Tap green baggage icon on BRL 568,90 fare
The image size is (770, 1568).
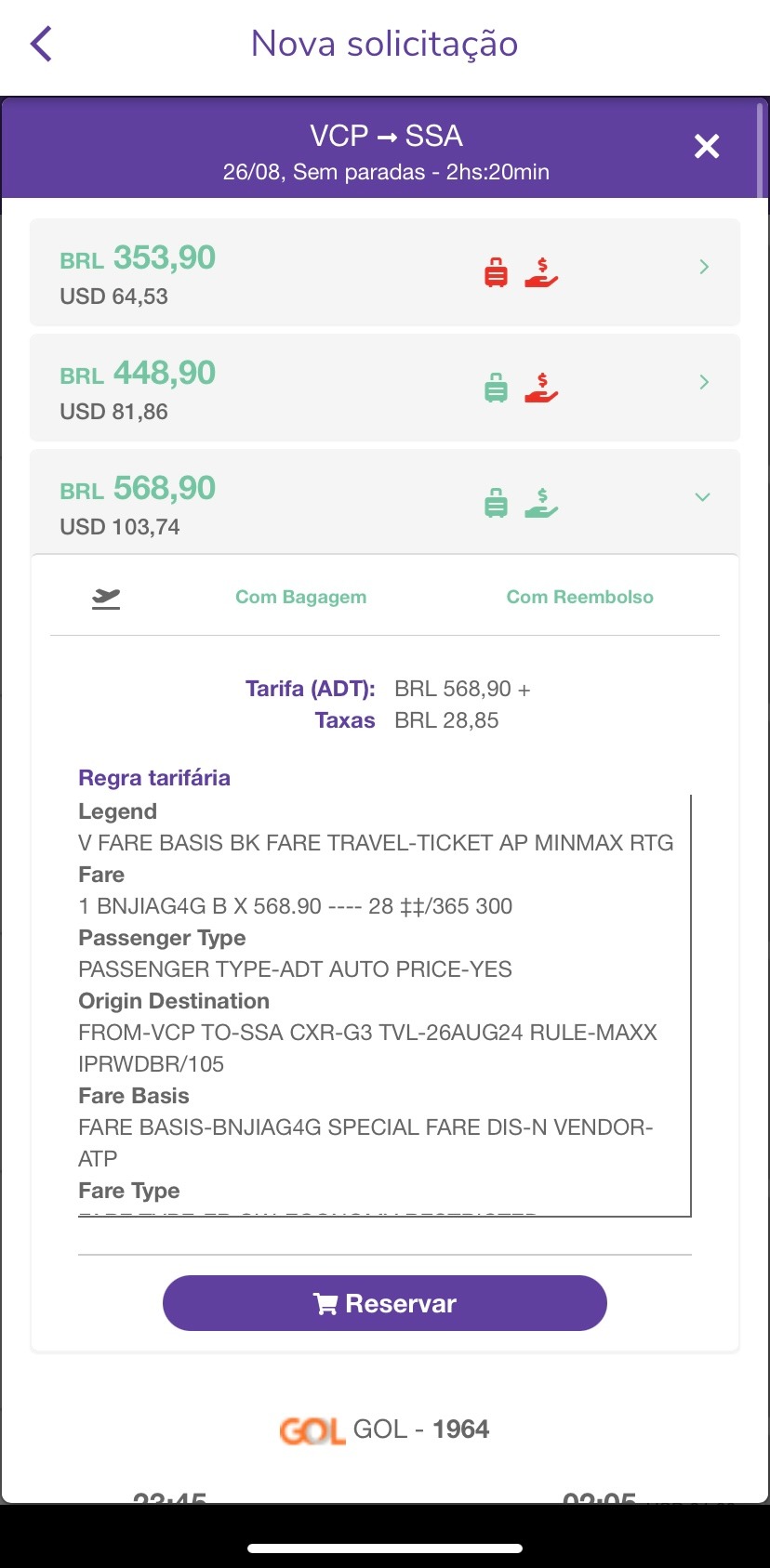tap(497, 502)
